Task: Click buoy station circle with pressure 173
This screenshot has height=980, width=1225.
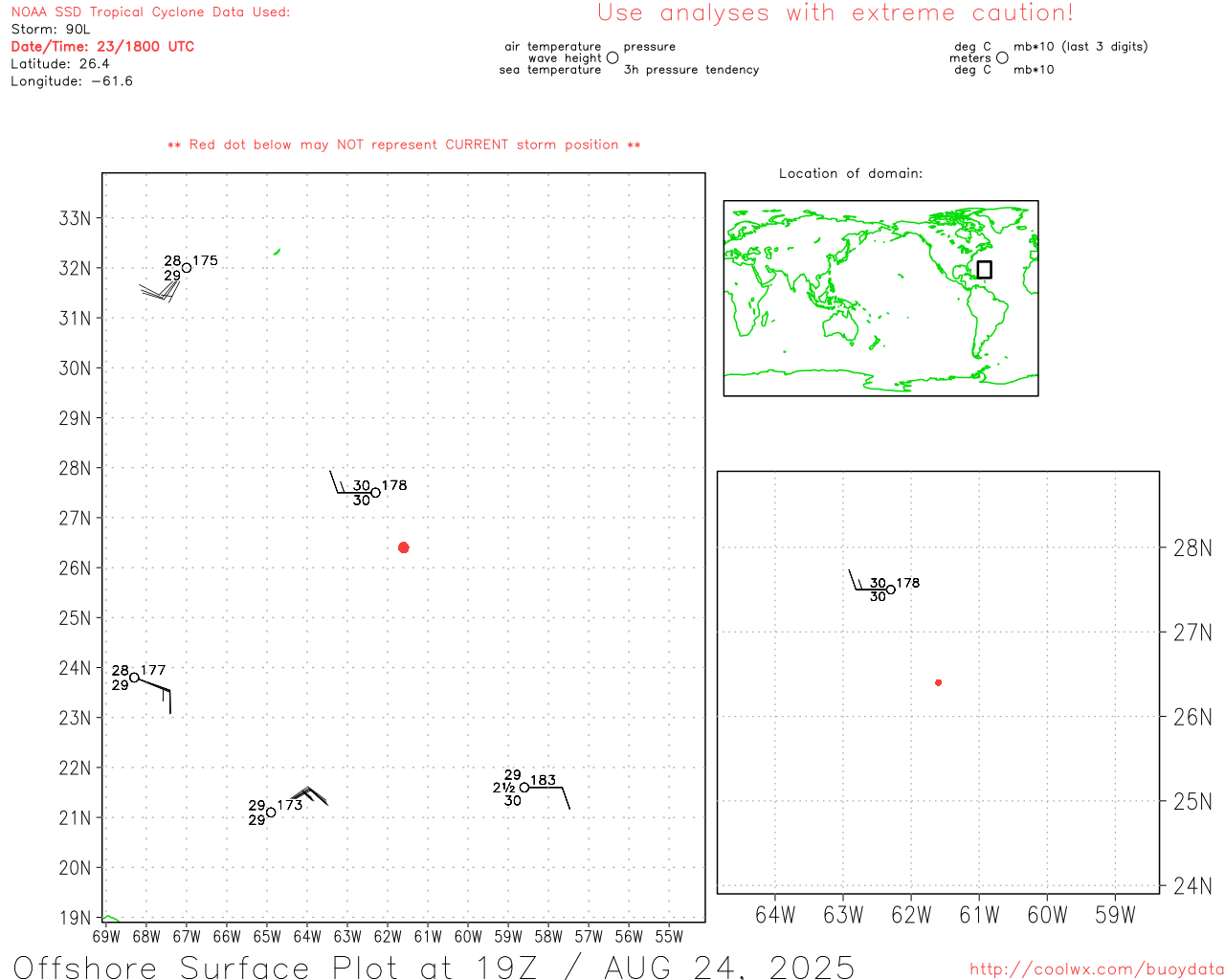Action: [x=271, y=813]
